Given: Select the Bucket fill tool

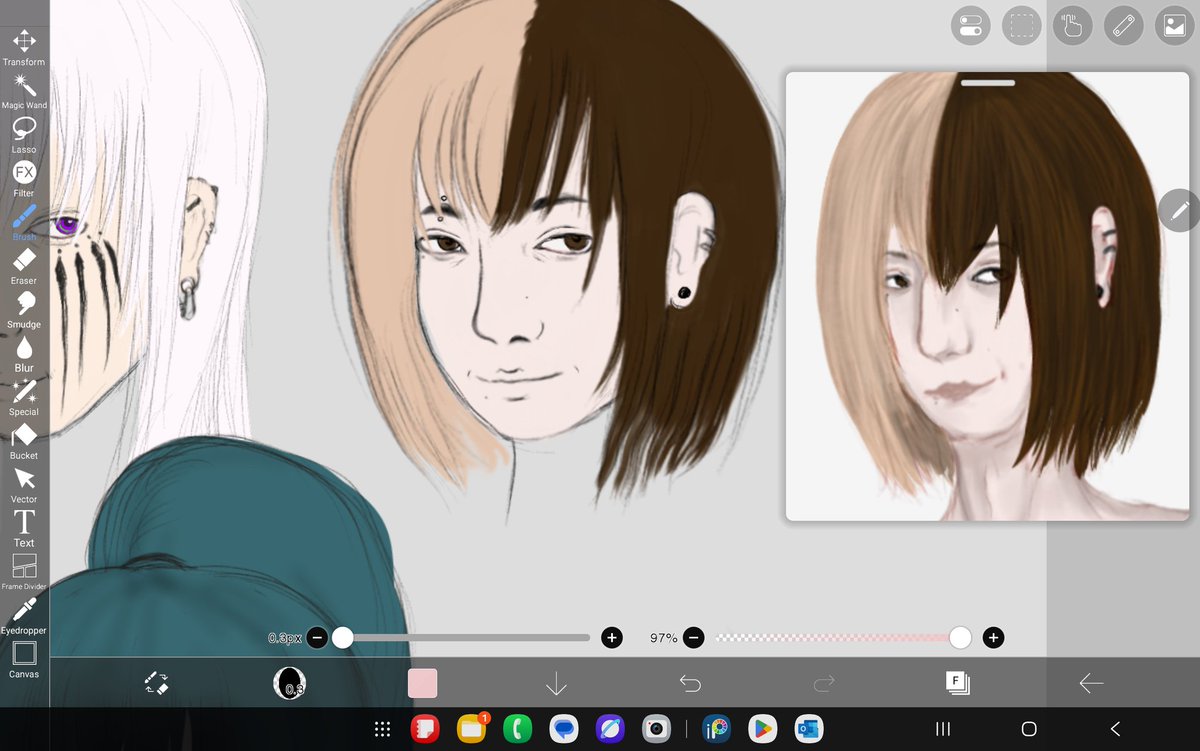Looking at the screenshot, I should point(24,441).
